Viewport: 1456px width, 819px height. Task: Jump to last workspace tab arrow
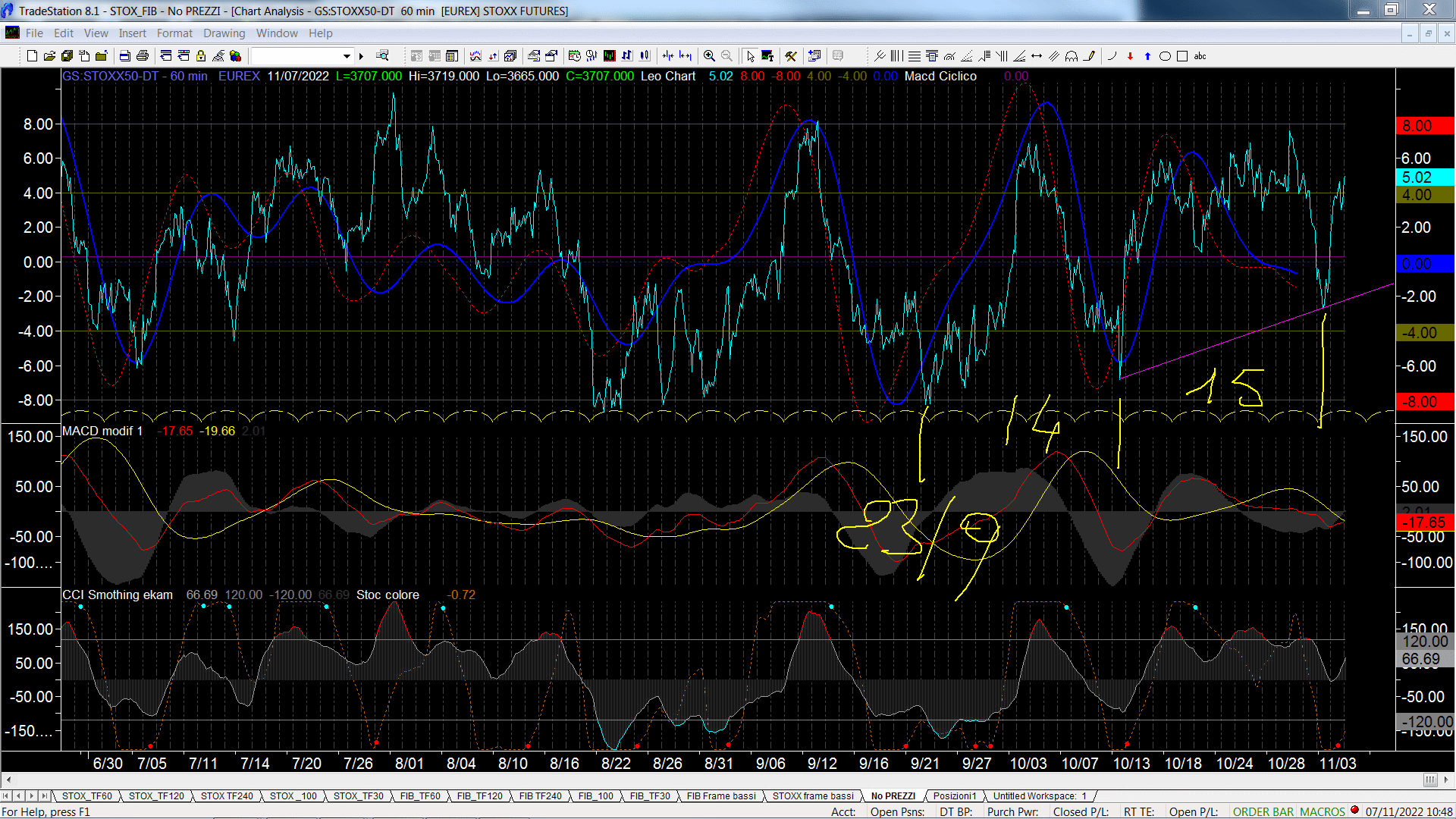tap(45, 796)
